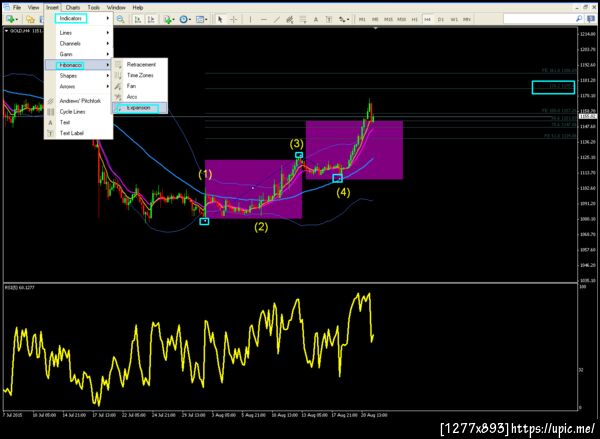Click the RSI indicator label text
600x439 pixels.
(x=20, y=287)
